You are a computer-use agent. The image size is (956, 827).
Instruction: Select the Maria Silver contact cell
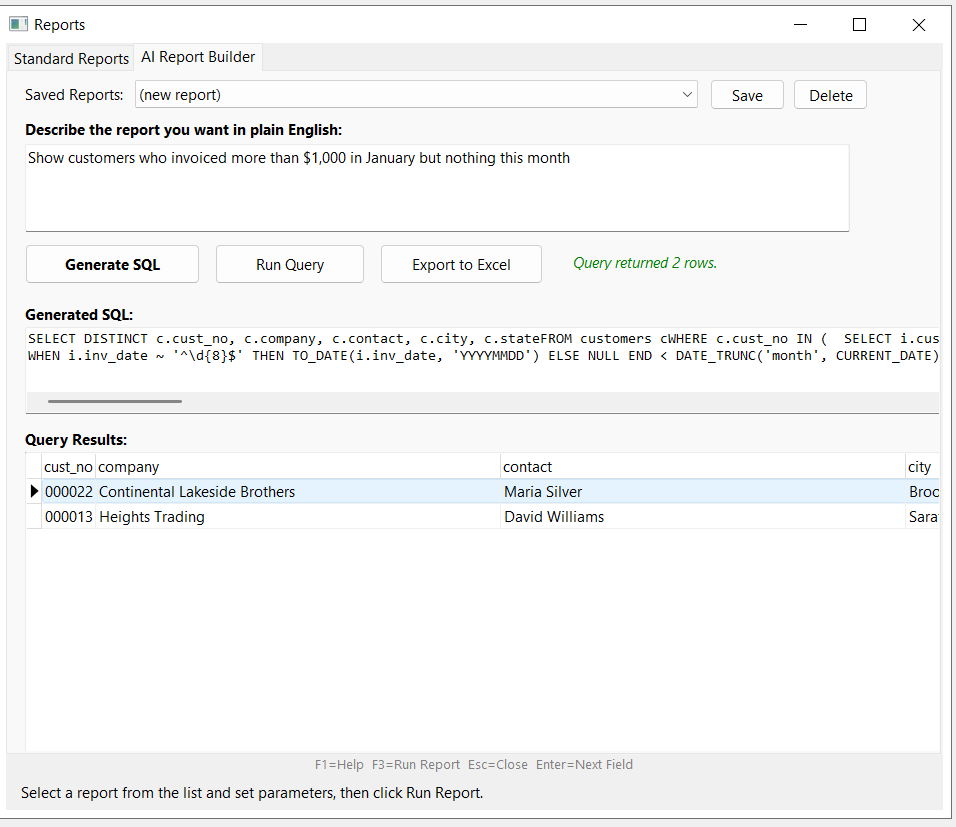click(543, 491)
